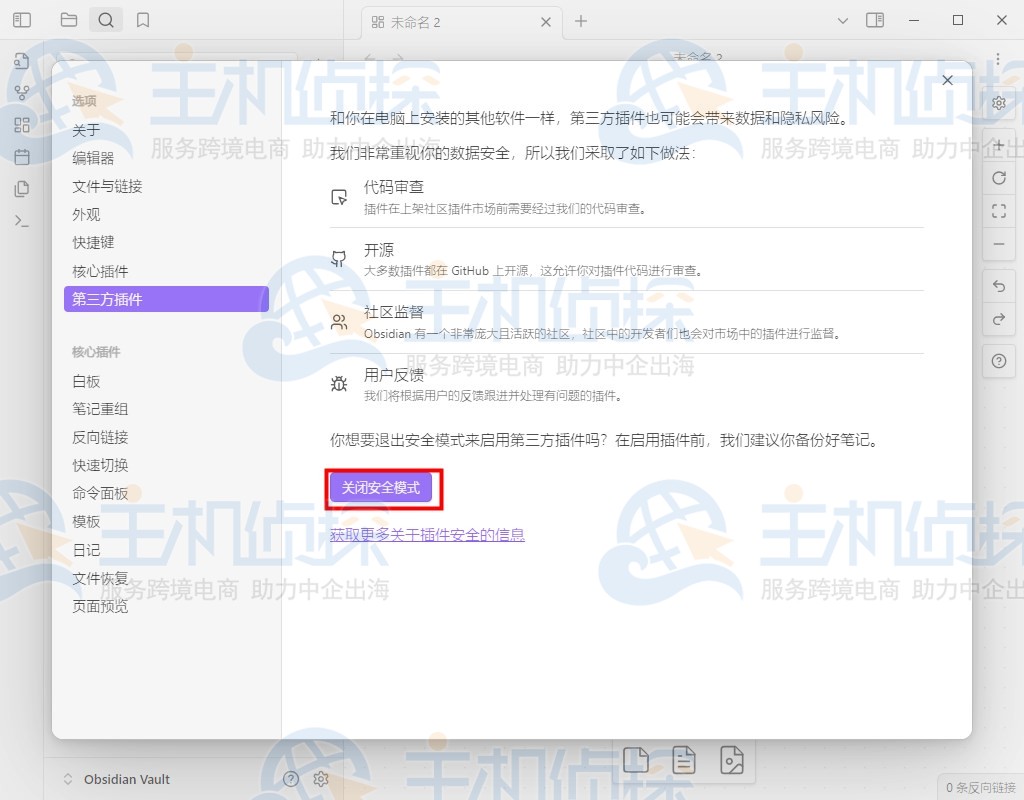Open the tab list dropdown chevron
Image resolution: width=1024 pixels, height=800 pixels.
[845, 19]
